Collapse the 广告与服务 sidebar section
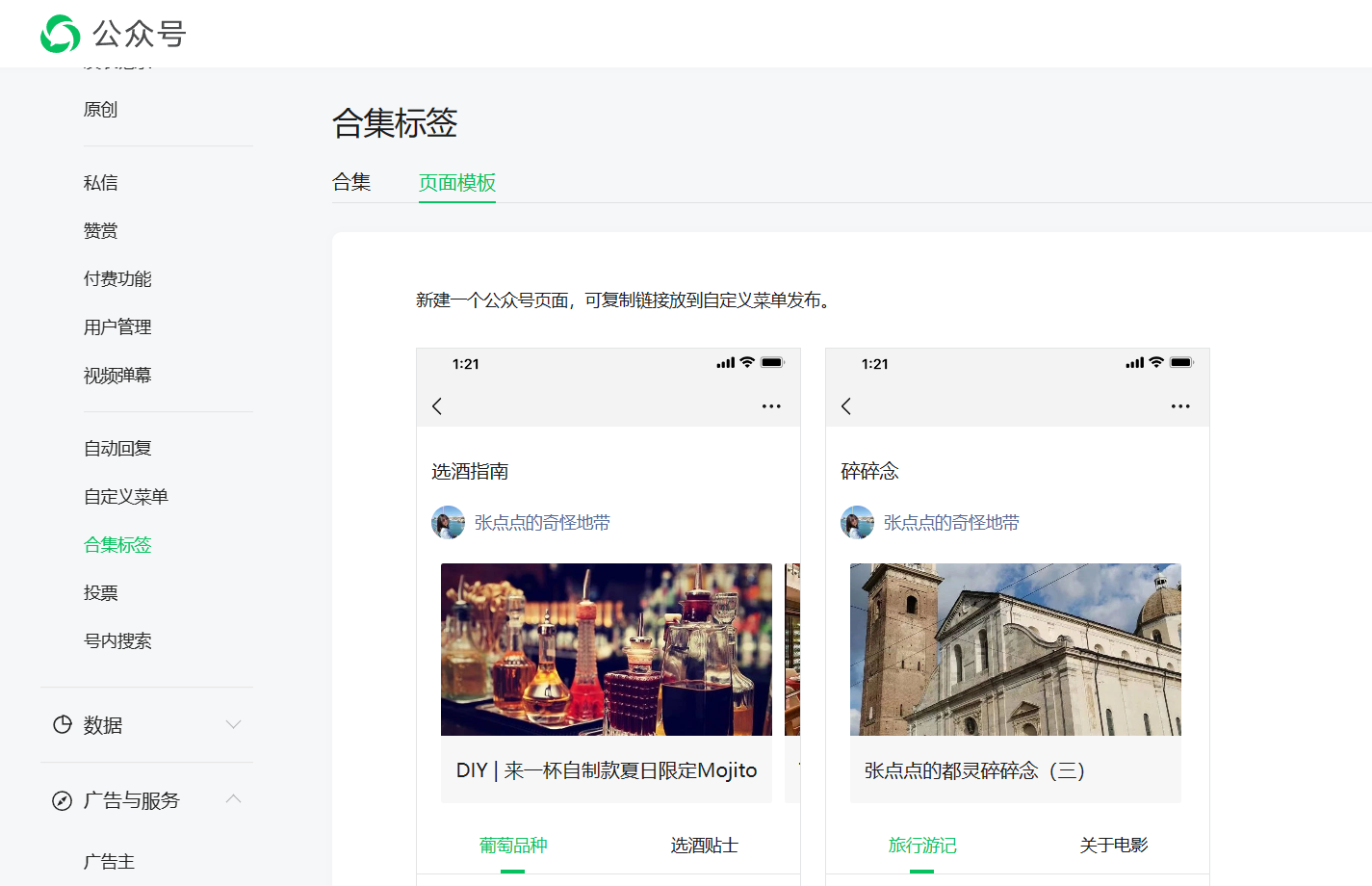The image size is (1372, 886). coord(233,799)
